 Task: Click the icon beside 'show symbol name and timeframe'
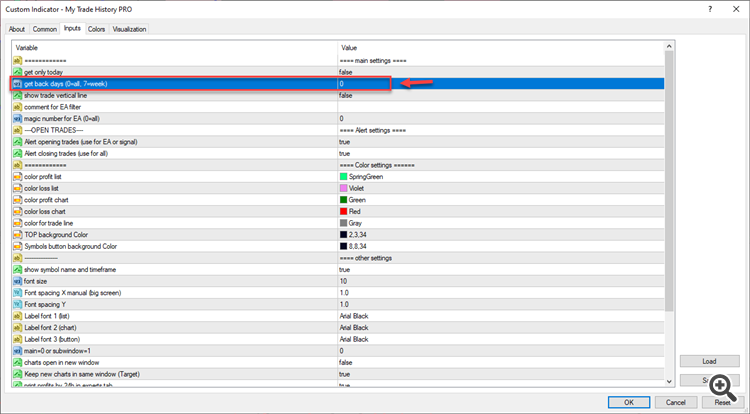point(18,270)
